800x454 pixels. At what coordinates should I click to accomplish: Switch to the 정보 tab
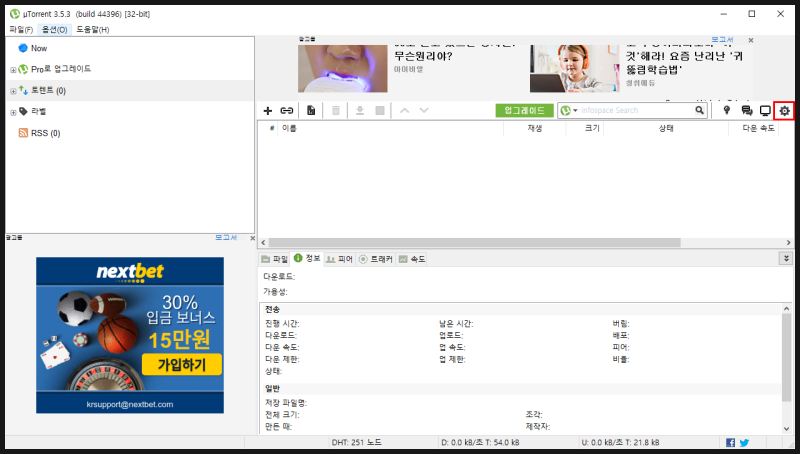pos(307,259)
